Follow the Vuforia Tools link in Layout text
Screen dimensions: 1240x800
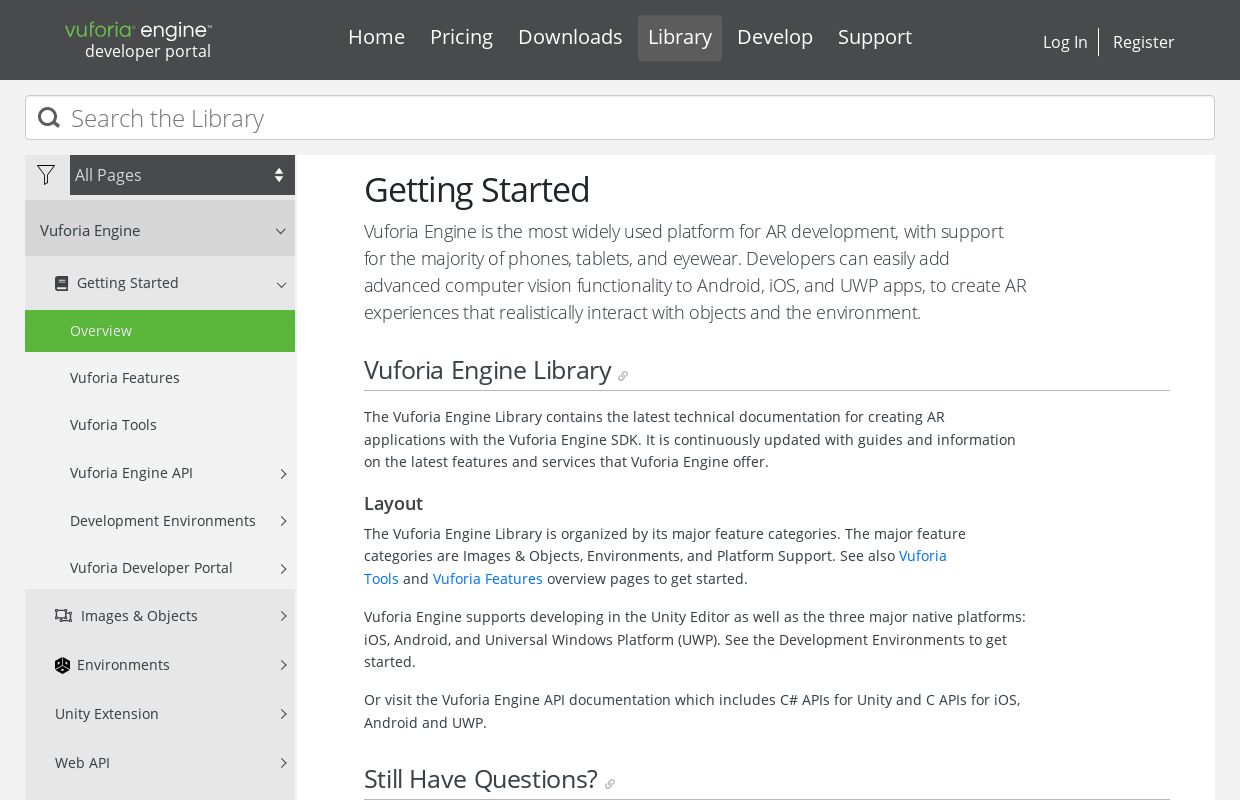[x=381, y=579]
